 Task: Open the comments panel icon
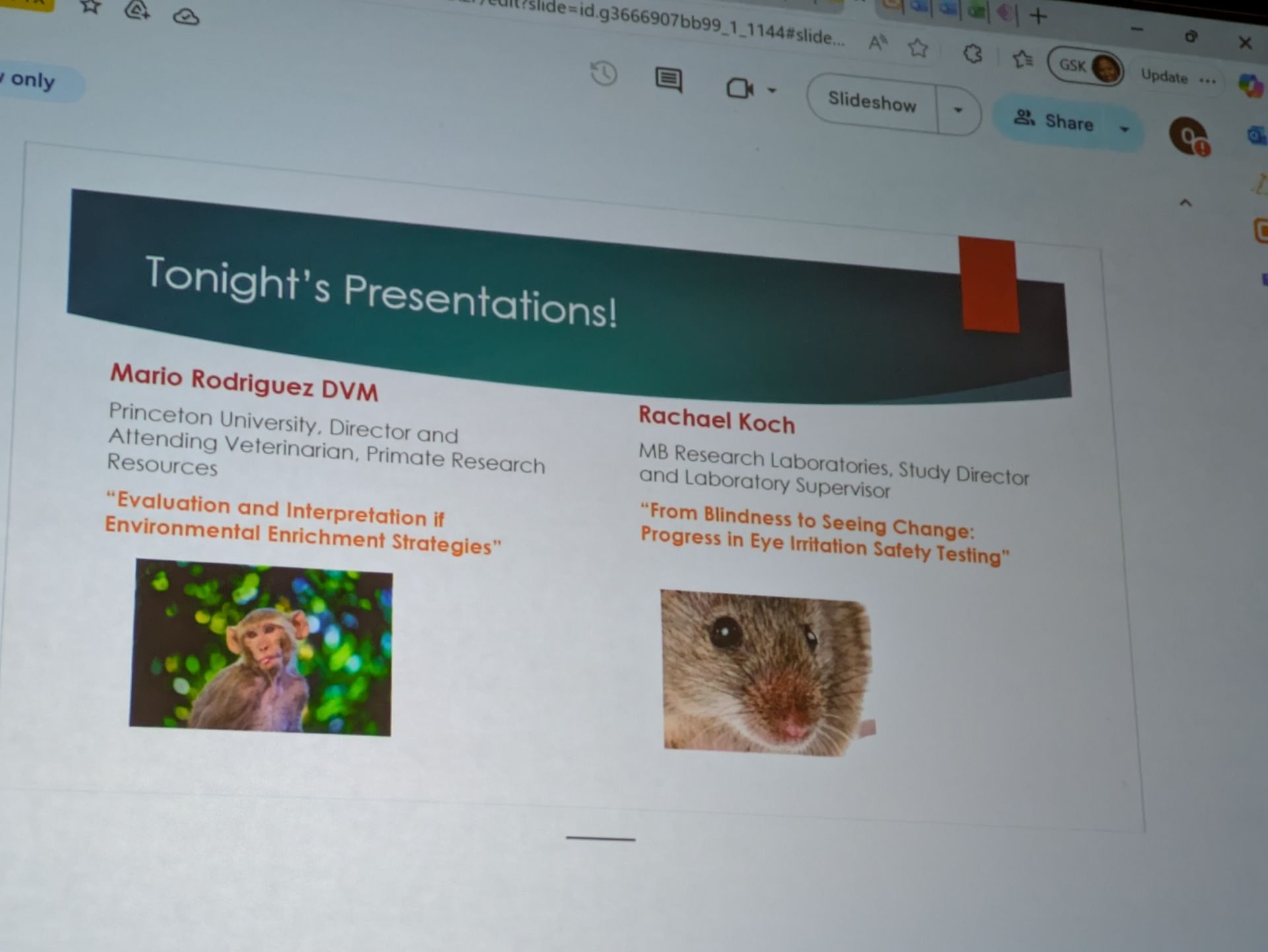click(x=668, y=81)
